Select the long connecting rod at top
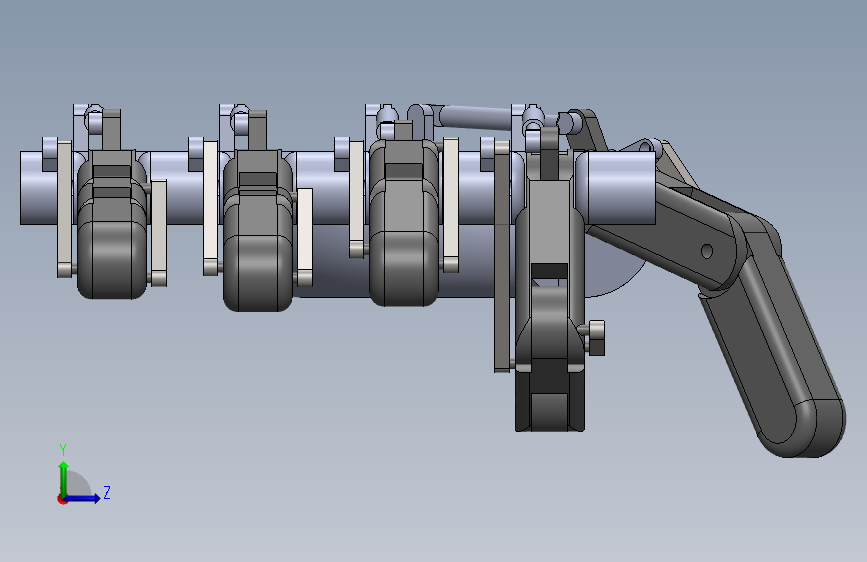The height and width of the screenshot is (562, 867). (476, 118)
